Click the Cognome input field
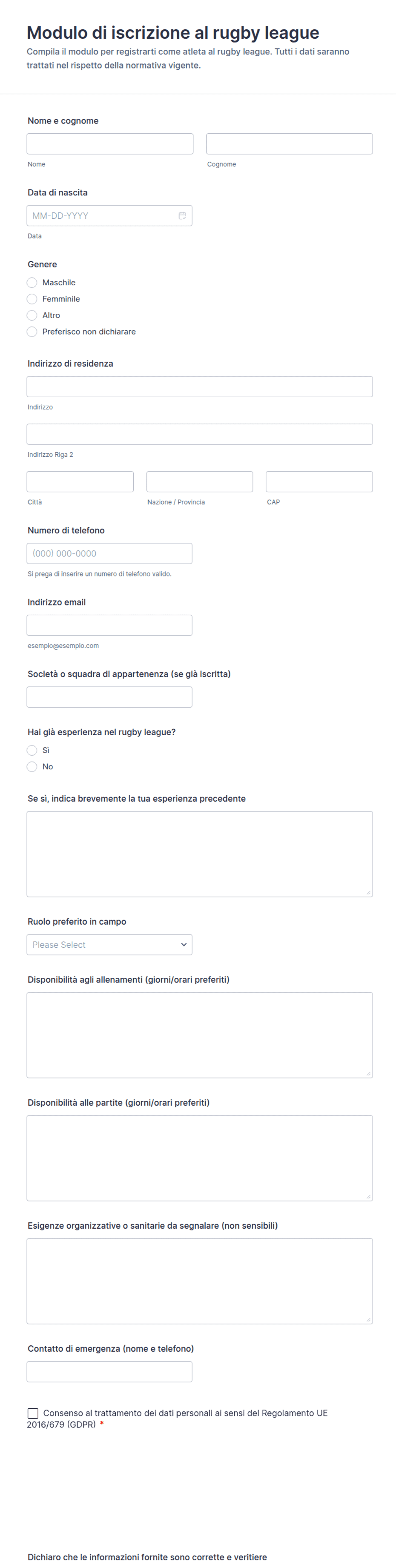Image resolution: width=396 pixels, height=1568 pixels. tap(290, 143)
